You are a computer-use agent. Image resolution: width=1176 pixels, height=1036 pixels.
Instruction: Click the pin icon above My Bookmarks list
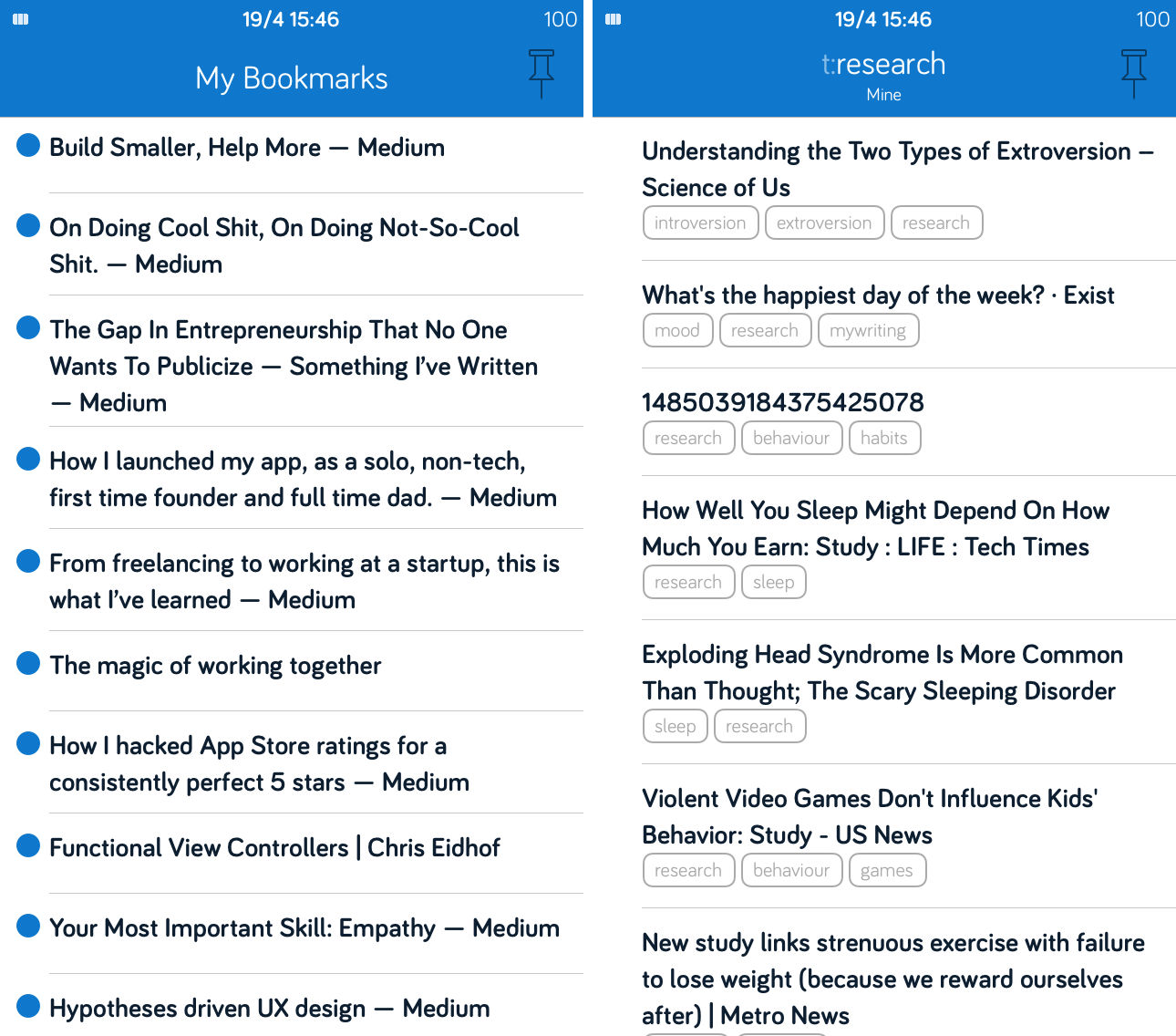[541, 73]
